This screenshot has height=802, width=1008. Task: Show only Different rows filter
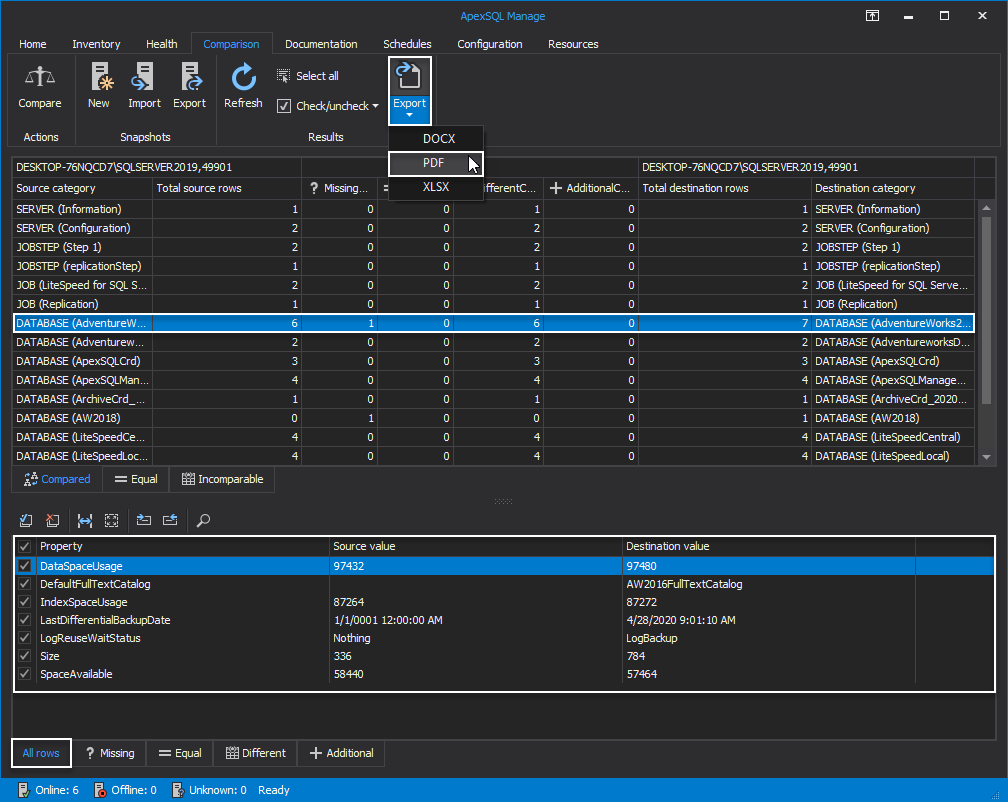256,753
